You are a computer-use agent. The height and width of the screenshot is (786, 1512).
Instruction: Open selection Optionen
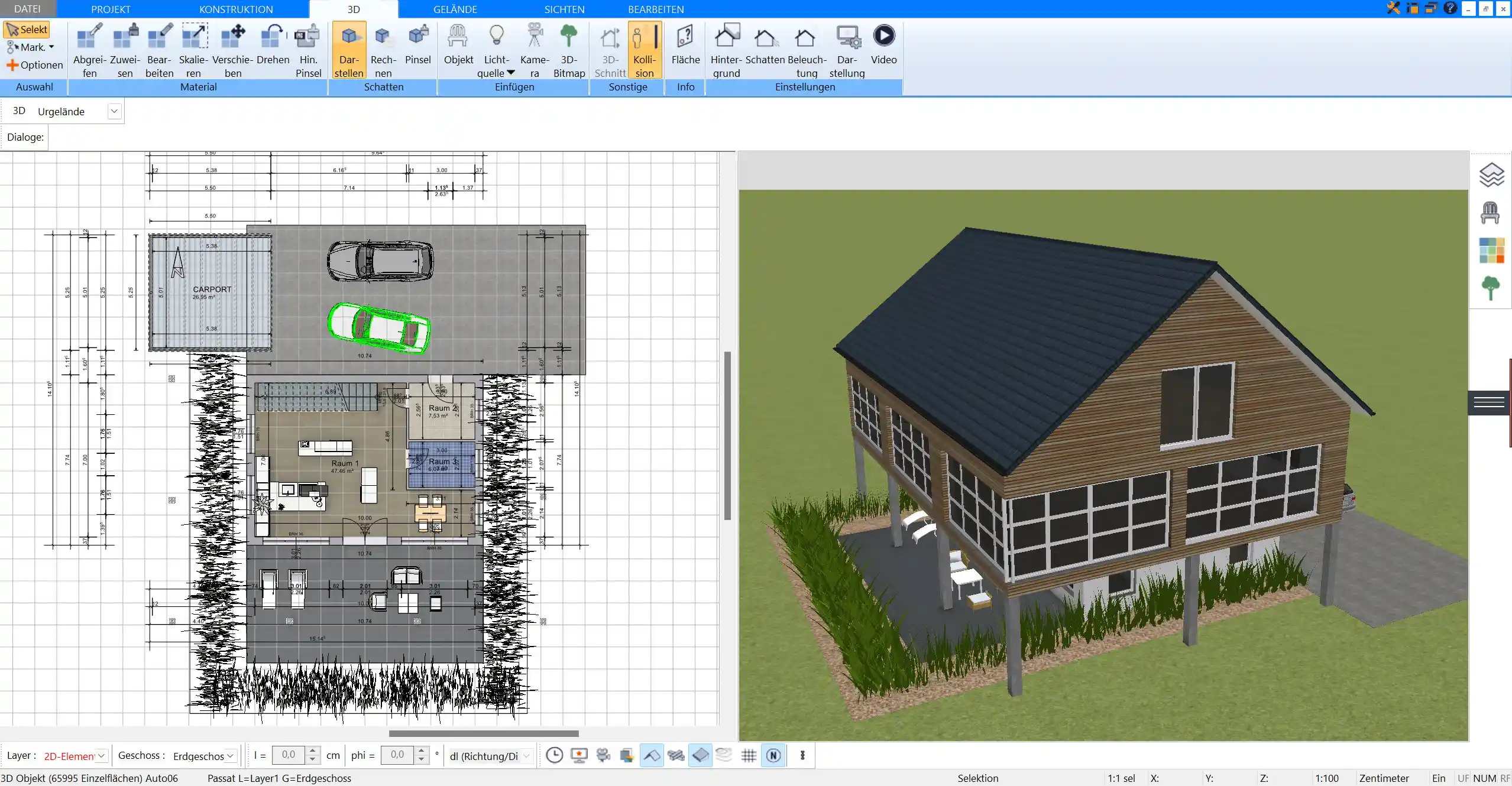[34, 65]
